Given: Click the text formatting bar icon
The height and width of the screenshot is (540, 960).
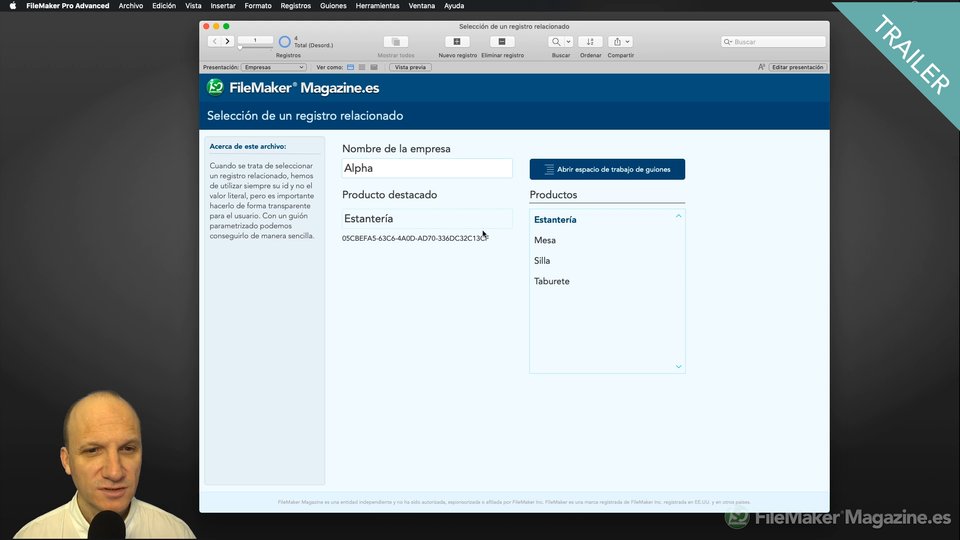Looking at the screenshot, I should tap(761, 67).
